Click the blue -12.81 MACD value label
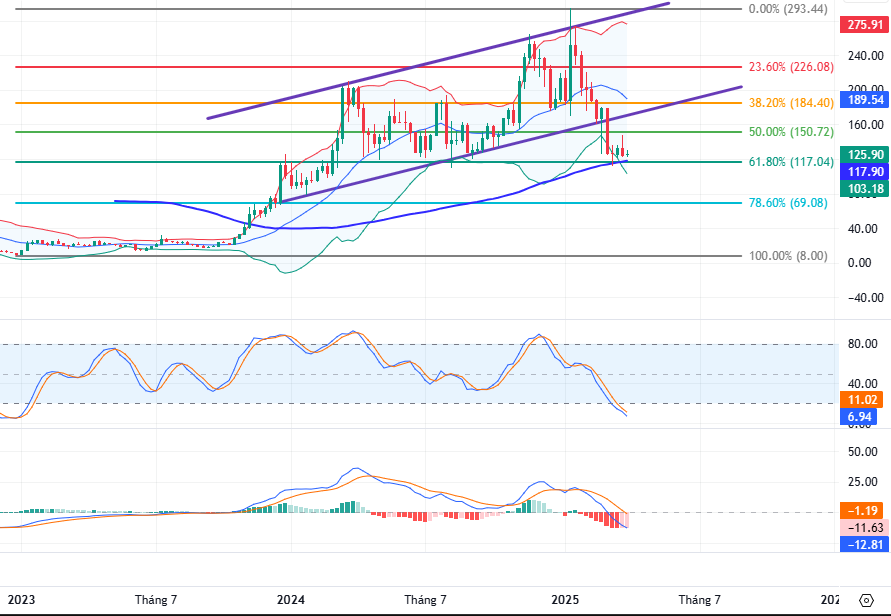The height and width of the screenshot is (616, 891). (864, 544)
